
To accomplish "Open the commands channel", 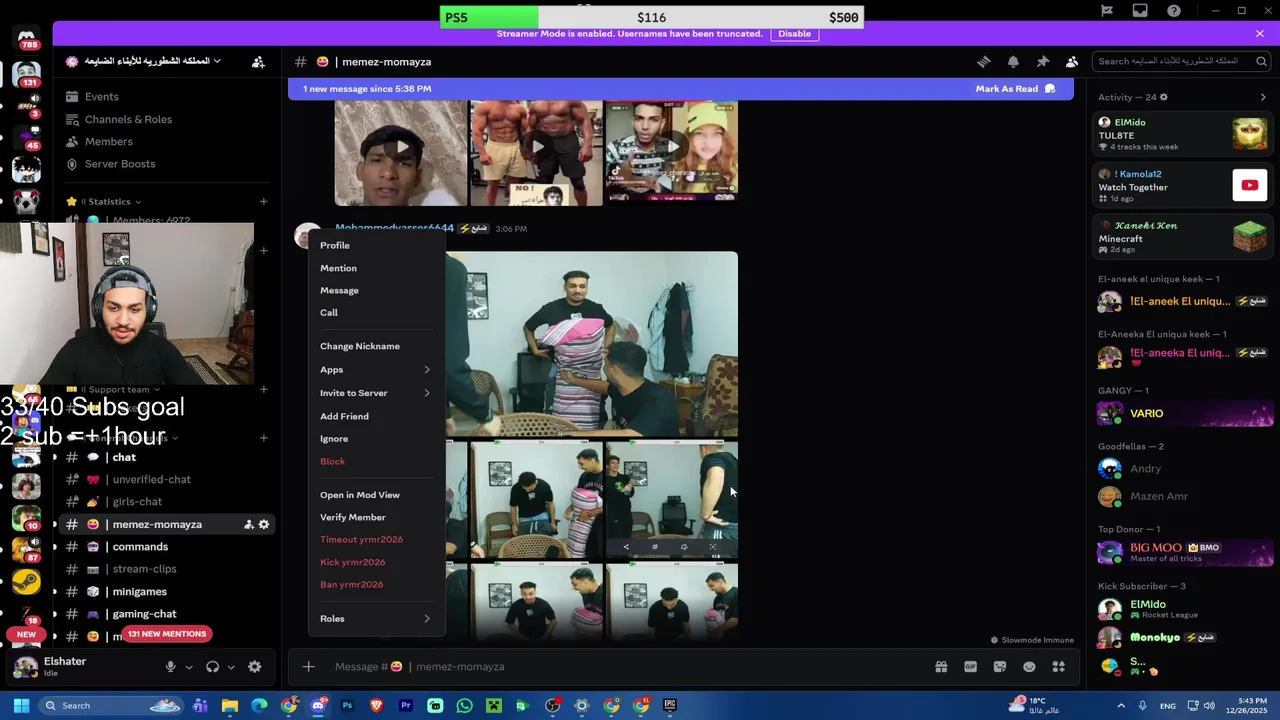I will [140, 547].
